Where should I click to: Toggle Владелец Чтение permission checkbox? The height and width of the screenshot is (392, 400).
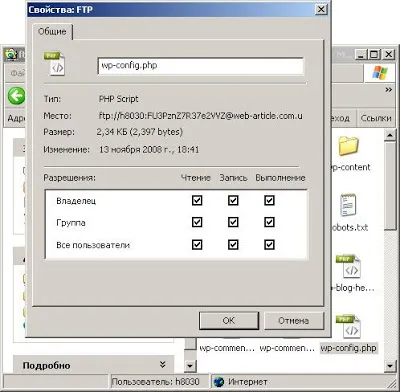coord(197,201)
